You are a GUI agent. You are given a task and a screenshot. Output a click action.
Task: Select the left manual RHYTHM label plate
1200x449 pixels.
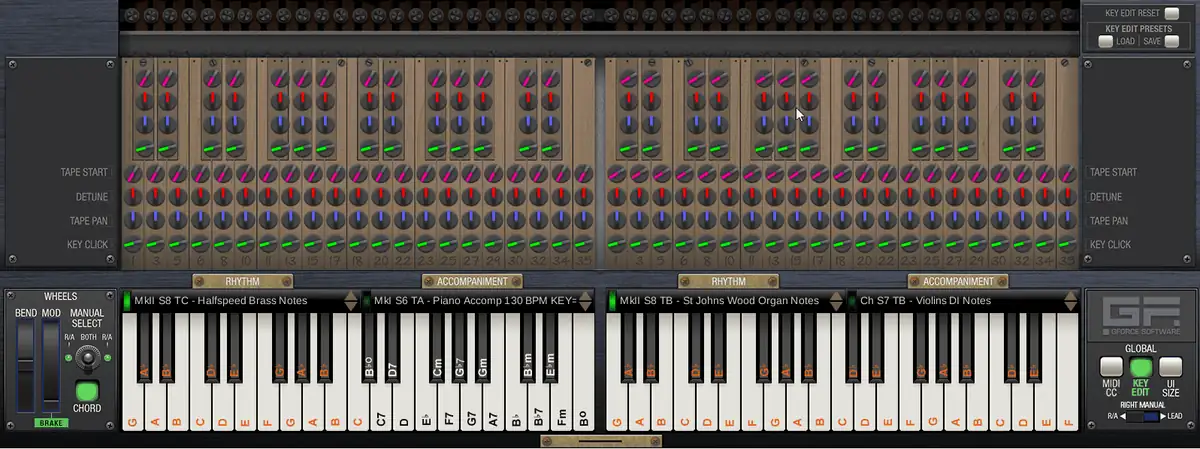[x=242, y=282]
